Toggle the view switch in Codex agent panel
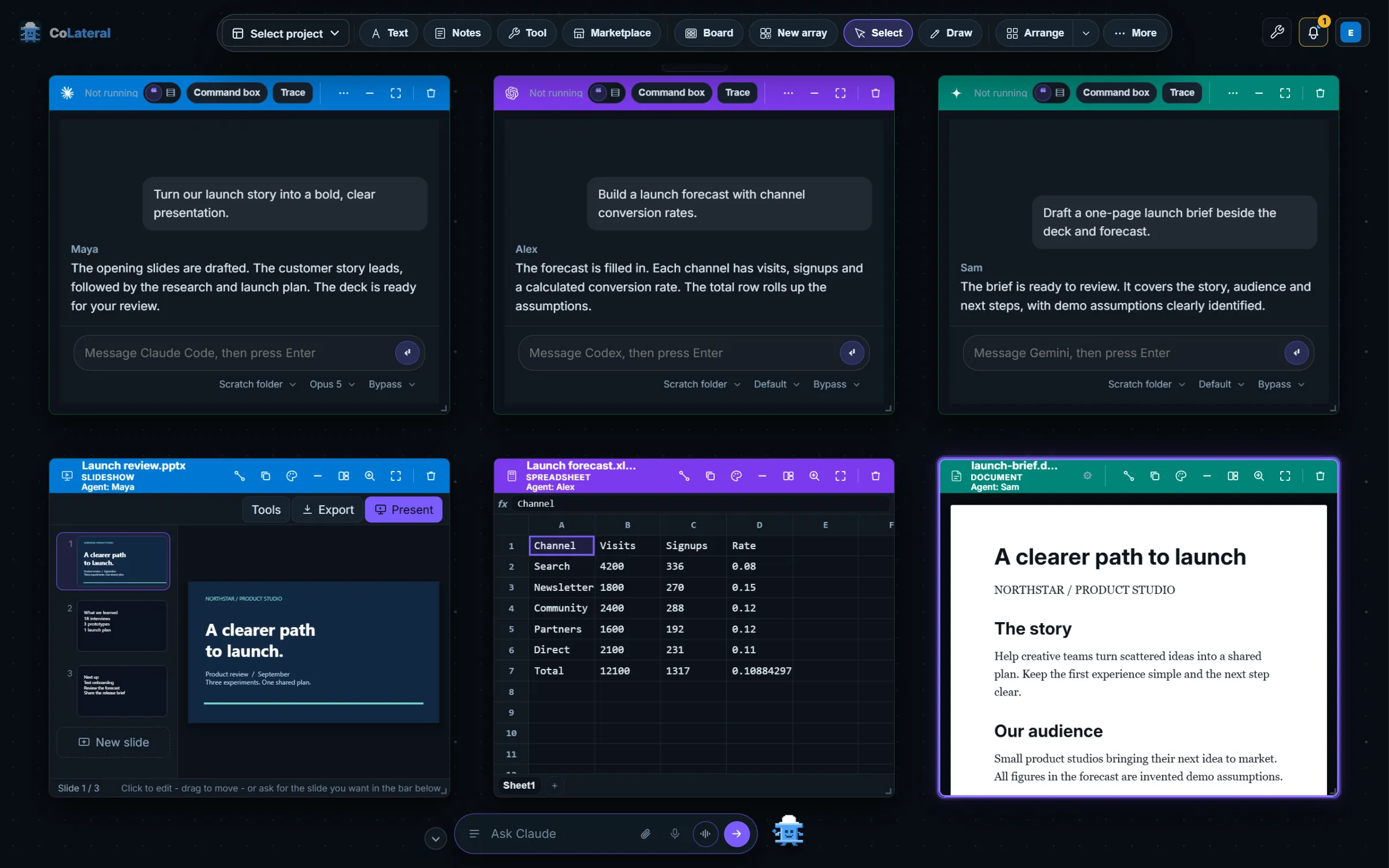The image size is (1389, 868). (x=607, y=93)
